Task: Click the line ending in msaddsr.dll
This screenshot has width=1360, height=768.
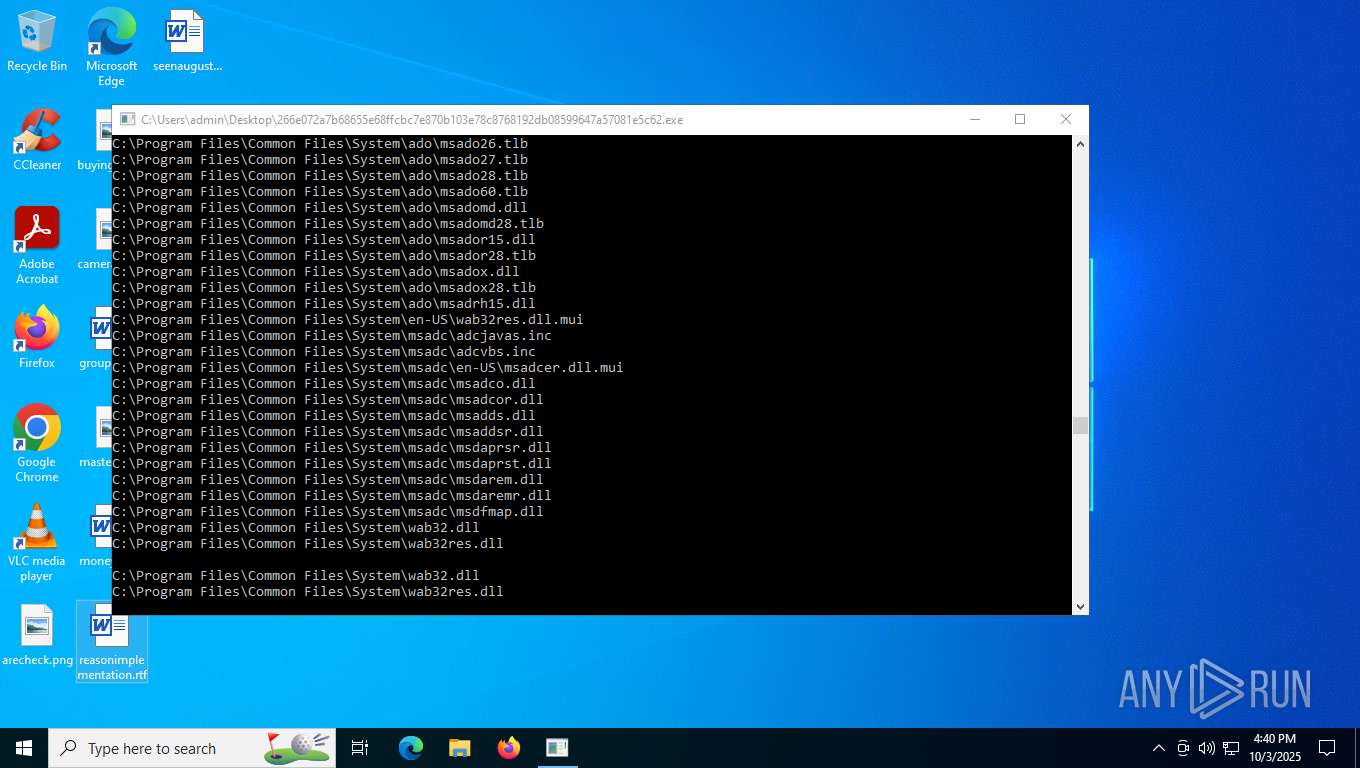Action: point(328,432)
